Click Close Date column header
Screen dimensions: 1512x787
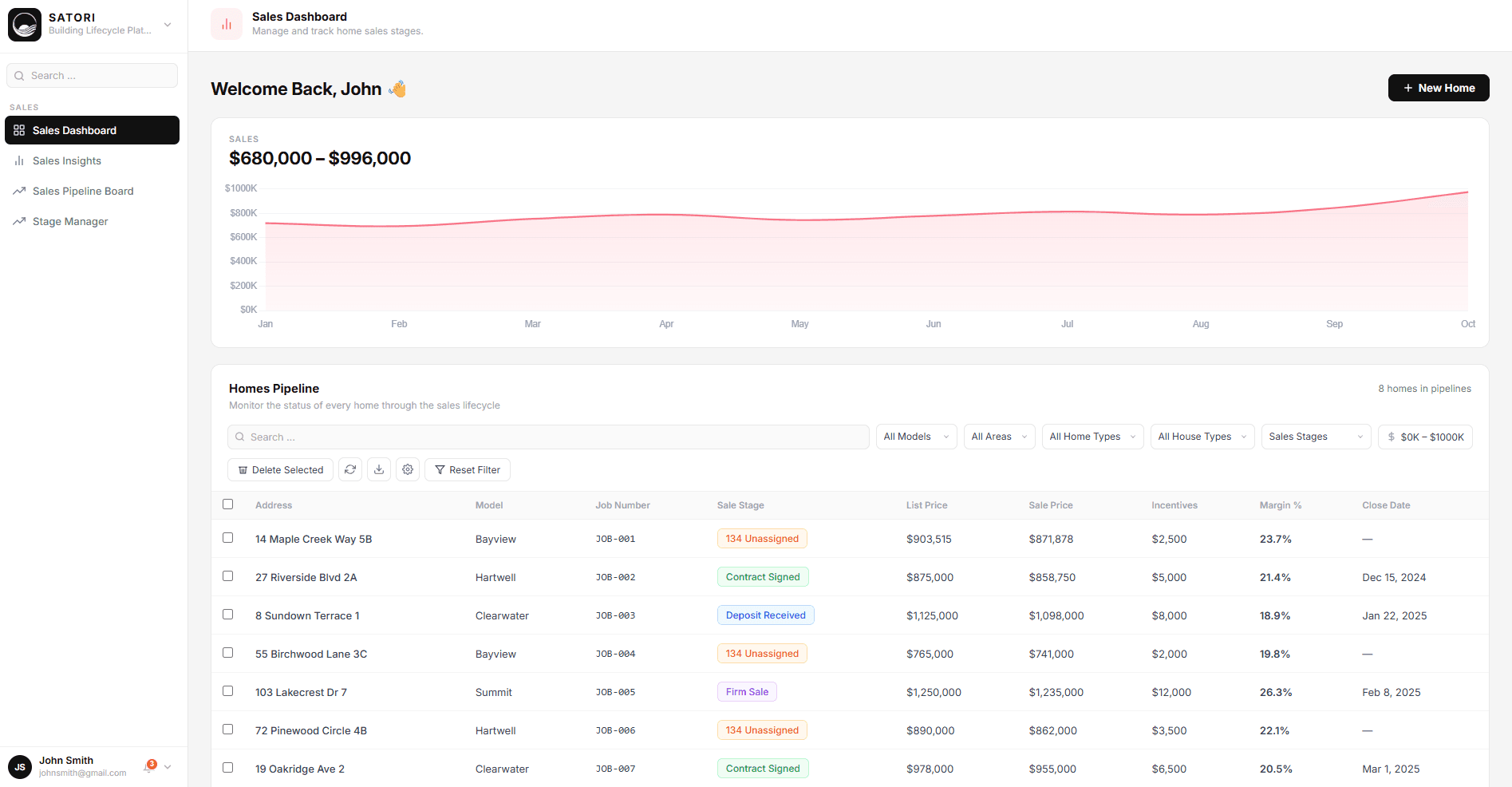(x=1386, y=505)
